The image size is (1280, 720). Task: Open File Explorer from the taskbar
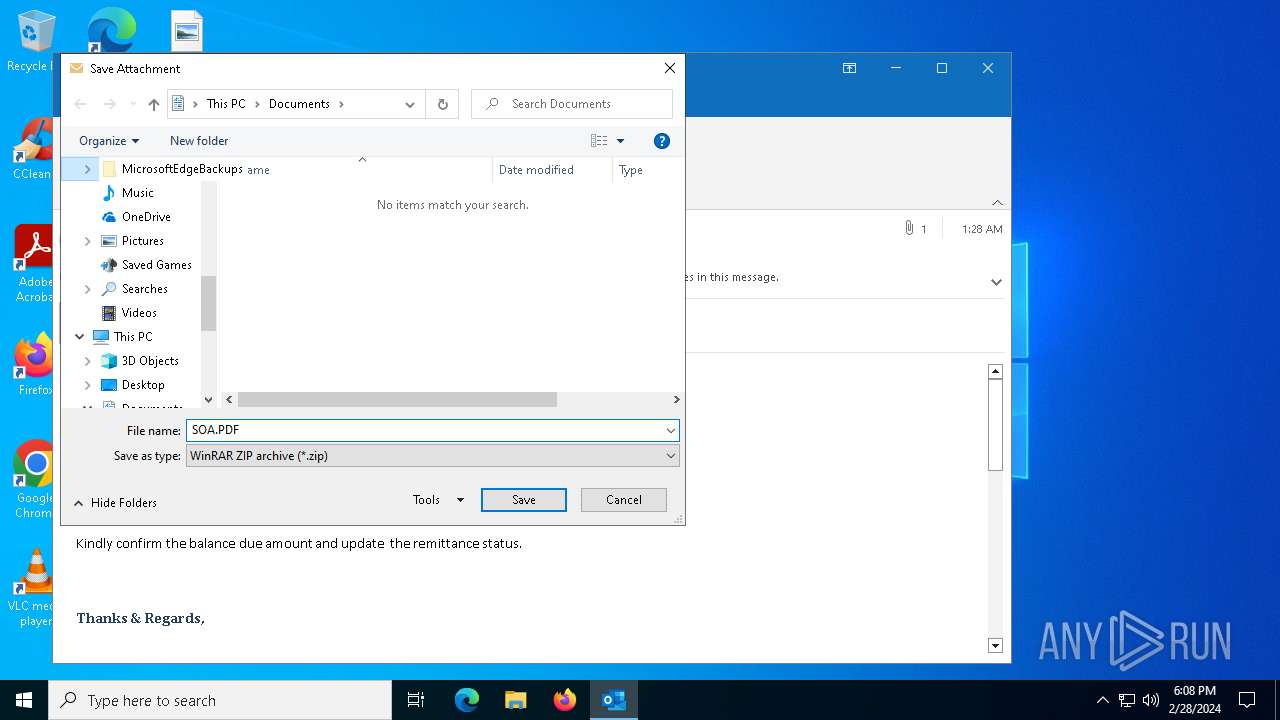pos(516,700)
